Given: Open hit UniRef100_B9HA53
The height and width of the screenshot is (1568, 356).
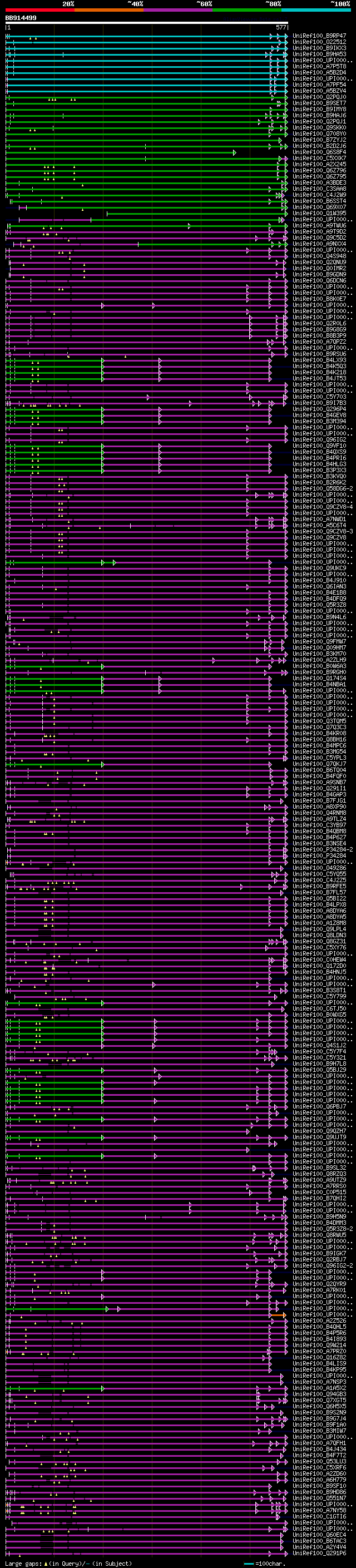Looking at the screenshot, I should 319,54.
